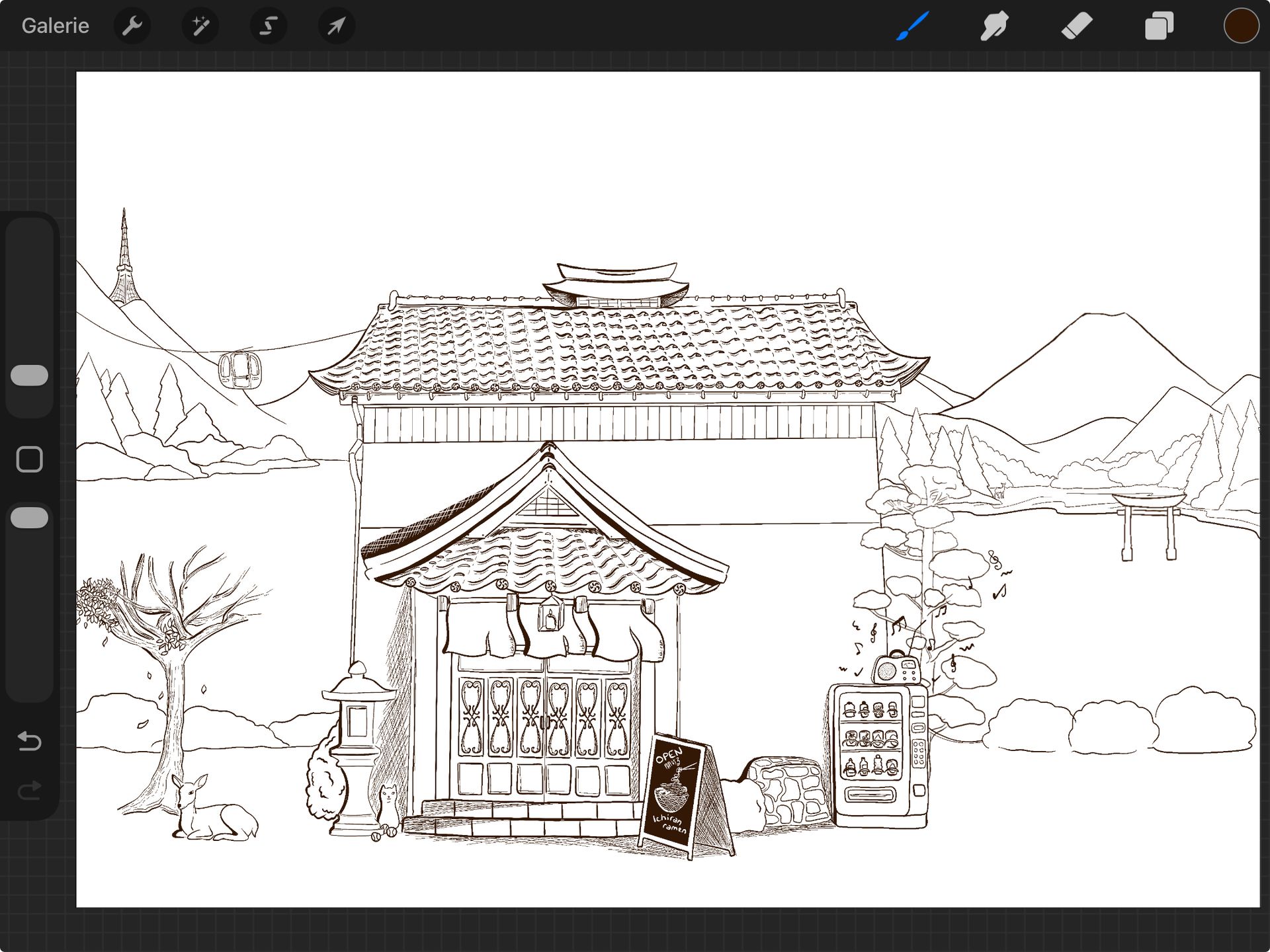1270x952 pixels.
Task: Tap the redo arrow on the sidebar
Action: (29, 791)
